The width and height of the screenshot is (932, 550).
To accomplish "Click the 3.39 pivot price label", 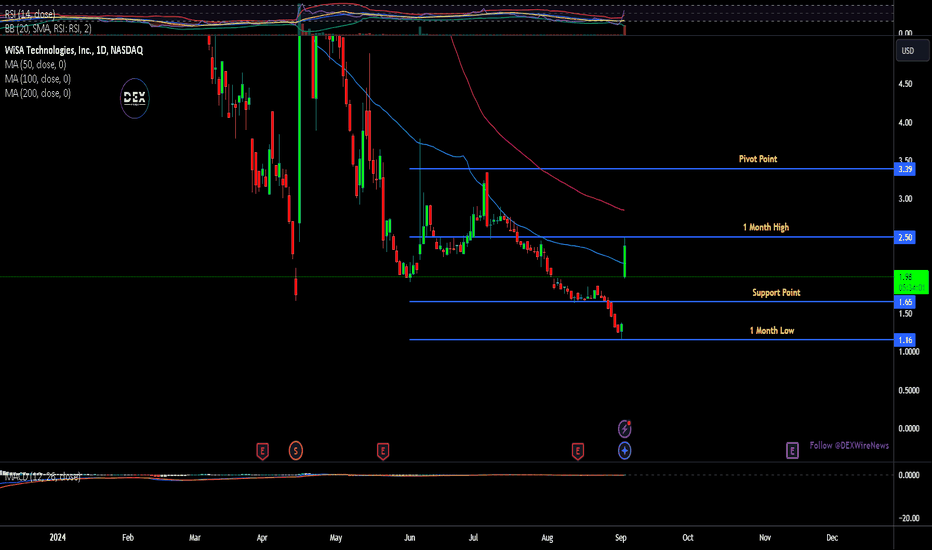I will [905, 169].
